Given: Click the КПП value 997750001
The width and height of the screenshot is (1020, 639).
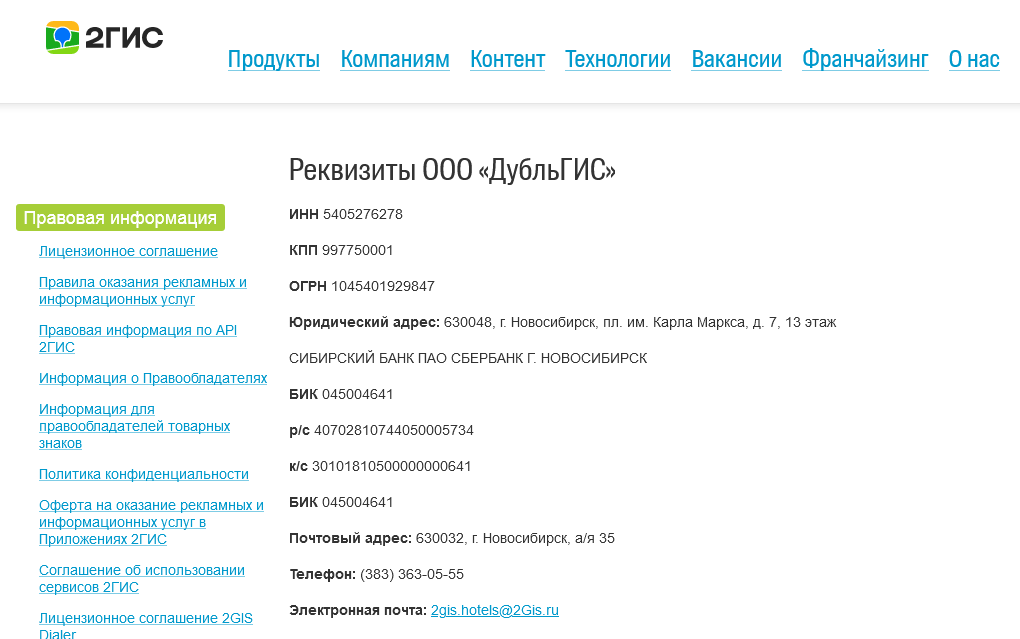Looking at the screenshot, I should (x=357, y=251).
